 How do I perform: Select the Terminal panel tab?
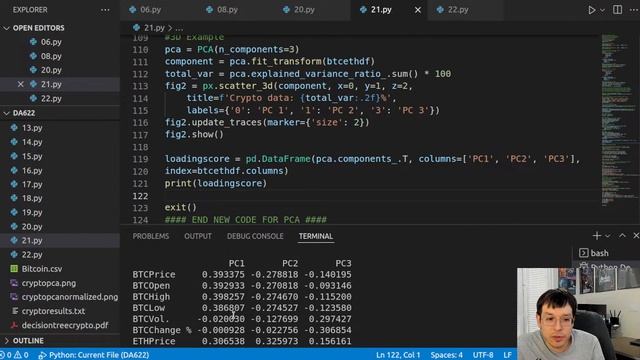point(316,236)
